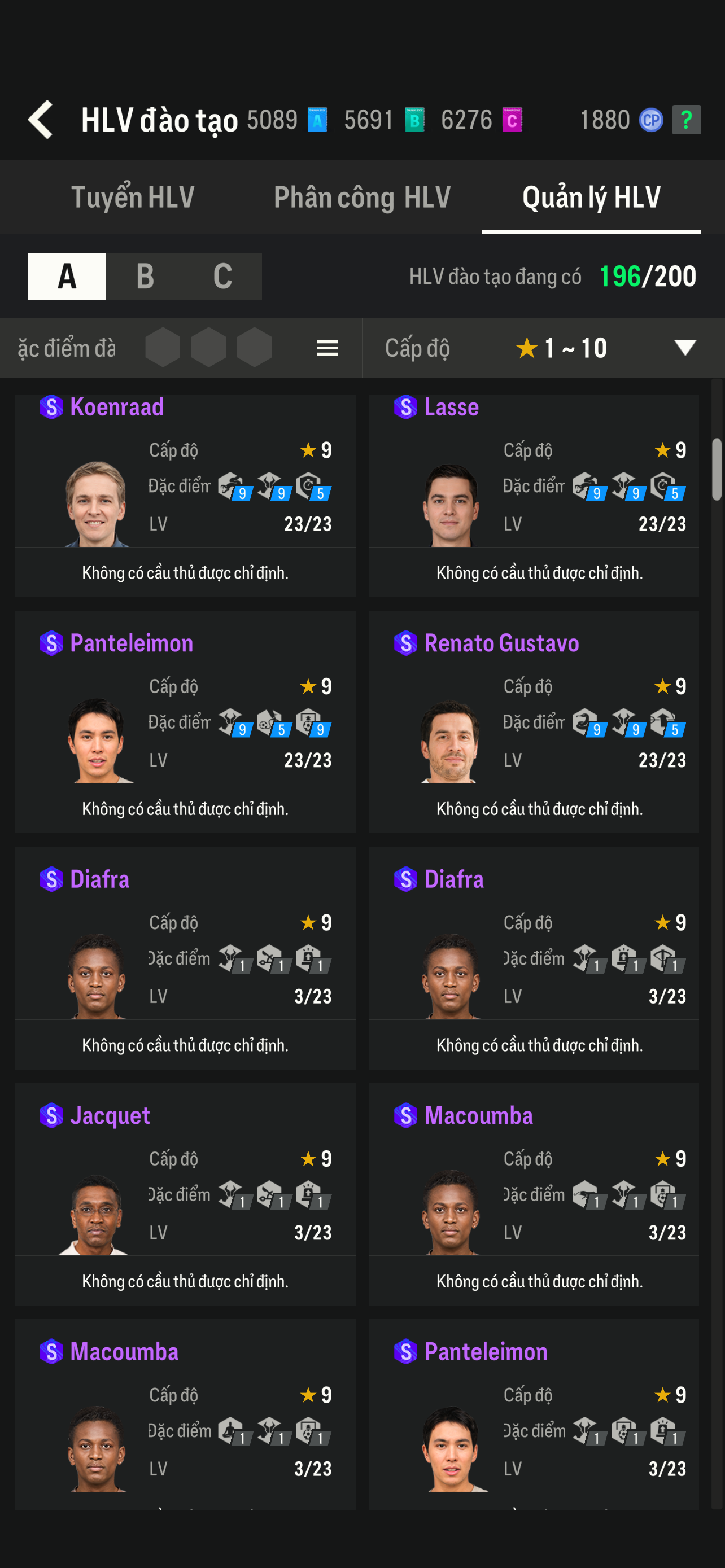The image size is (725, 1568).
Task: Select the A grade toggle
Action: click(x=67, y=277)
